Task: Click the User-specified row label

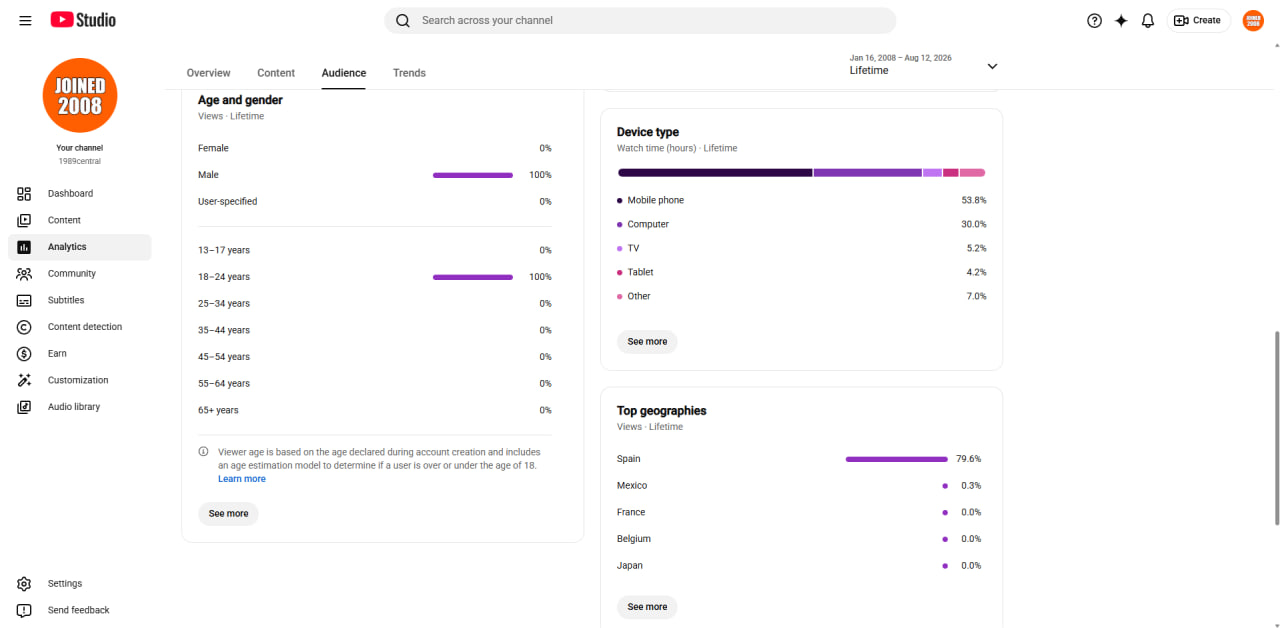Action: 227,201
